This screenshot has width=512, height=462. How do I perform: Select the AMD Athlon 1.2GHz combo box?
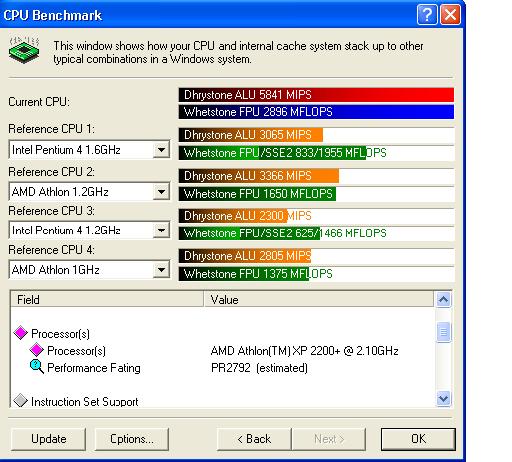click(89, 192)
